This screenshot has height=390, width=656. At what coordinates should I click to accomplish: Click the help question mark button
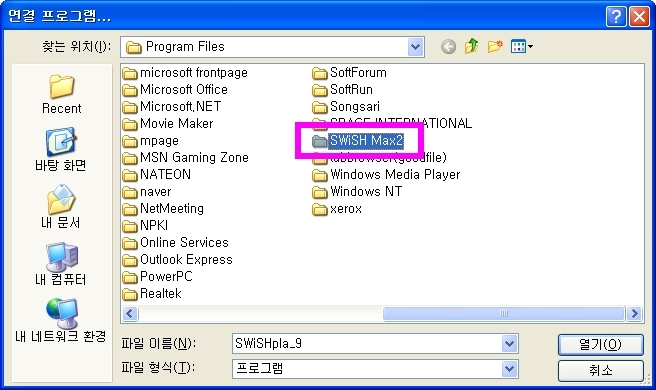point(616,17)
